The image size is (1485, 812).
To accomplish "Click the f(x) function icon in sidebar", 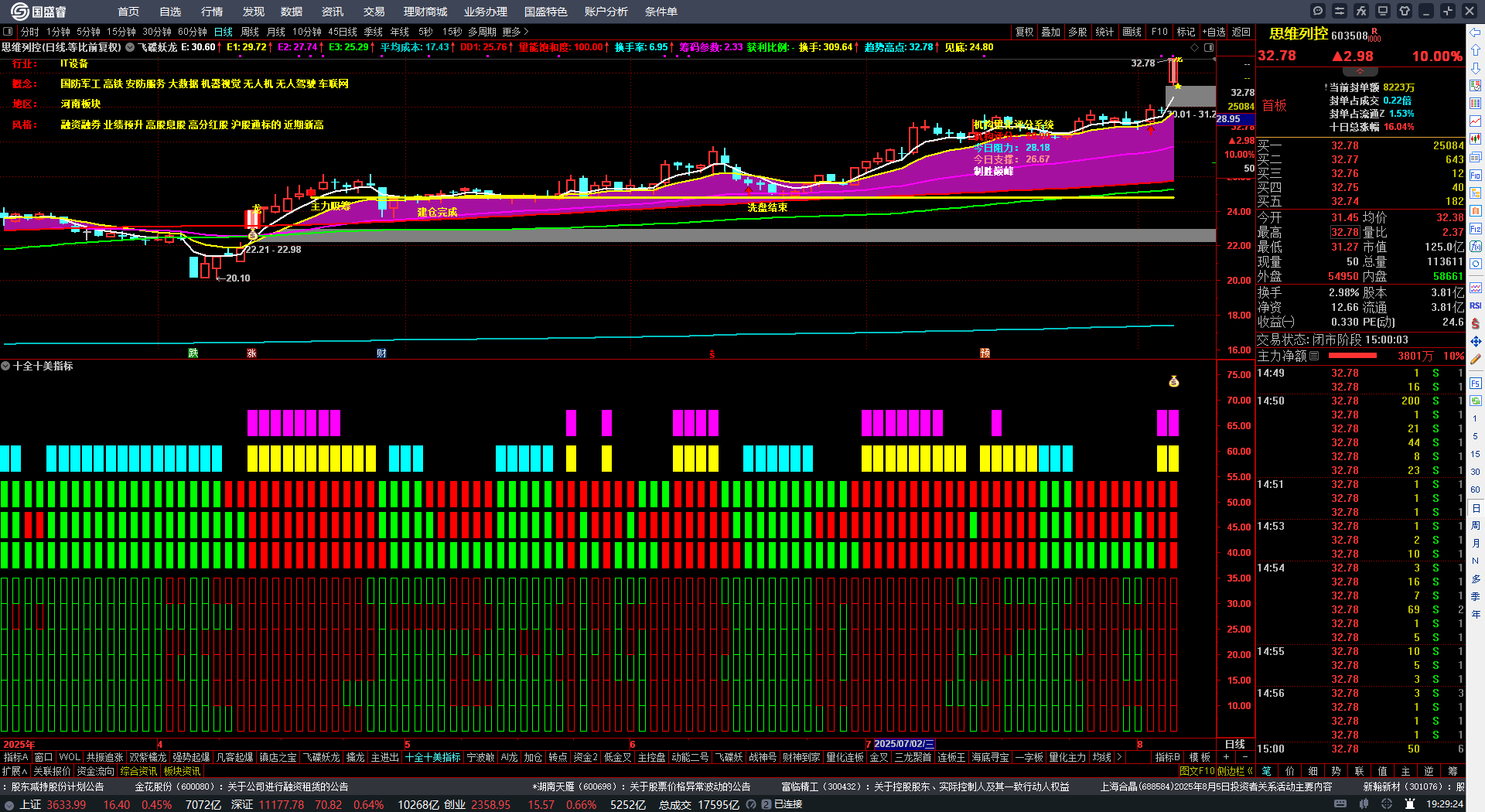I will tap(1476, 247).
